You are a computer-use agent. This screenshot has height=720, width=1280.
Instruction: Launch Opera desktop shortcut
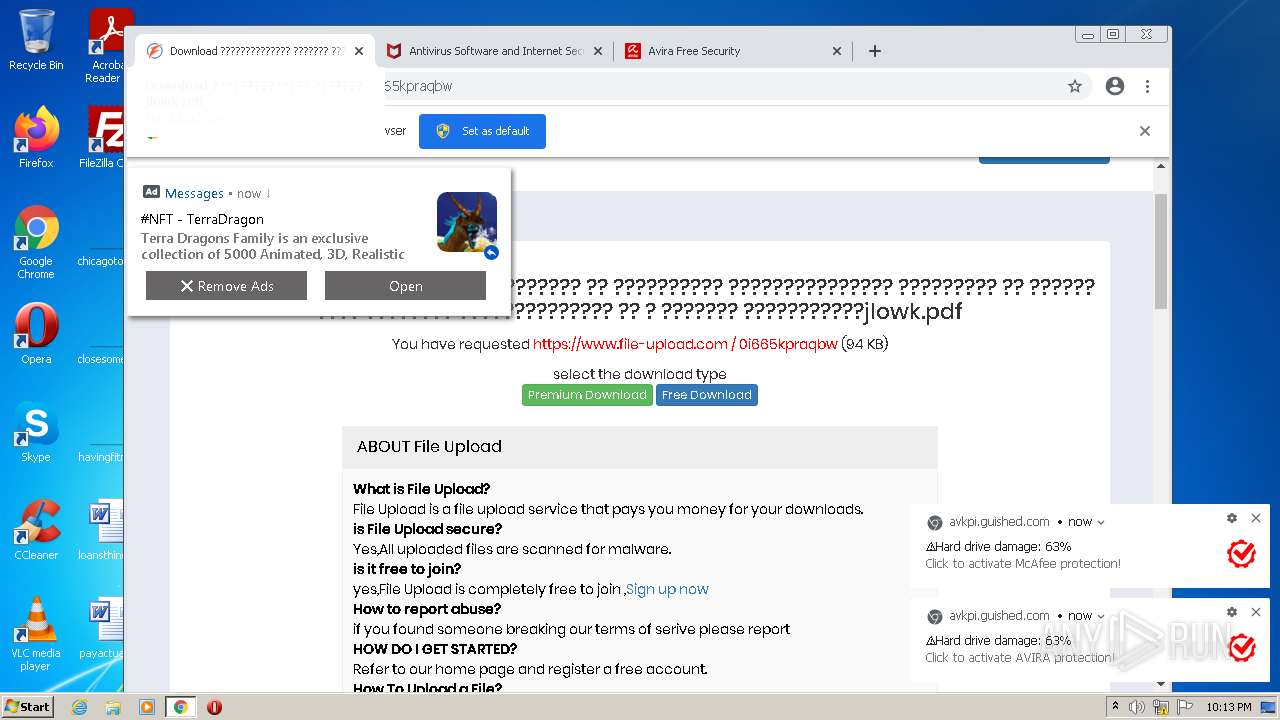(x=36, y=334)
